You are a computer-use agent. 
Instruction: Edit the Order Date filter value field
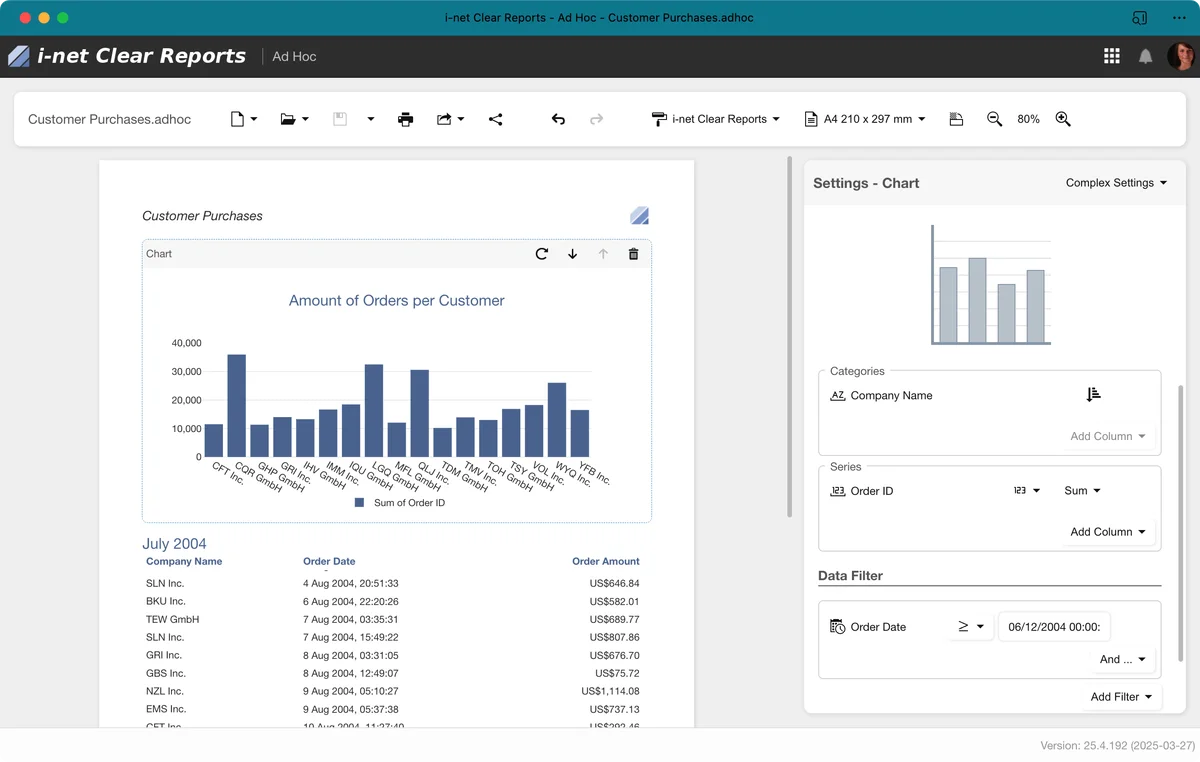point(1054,627)
